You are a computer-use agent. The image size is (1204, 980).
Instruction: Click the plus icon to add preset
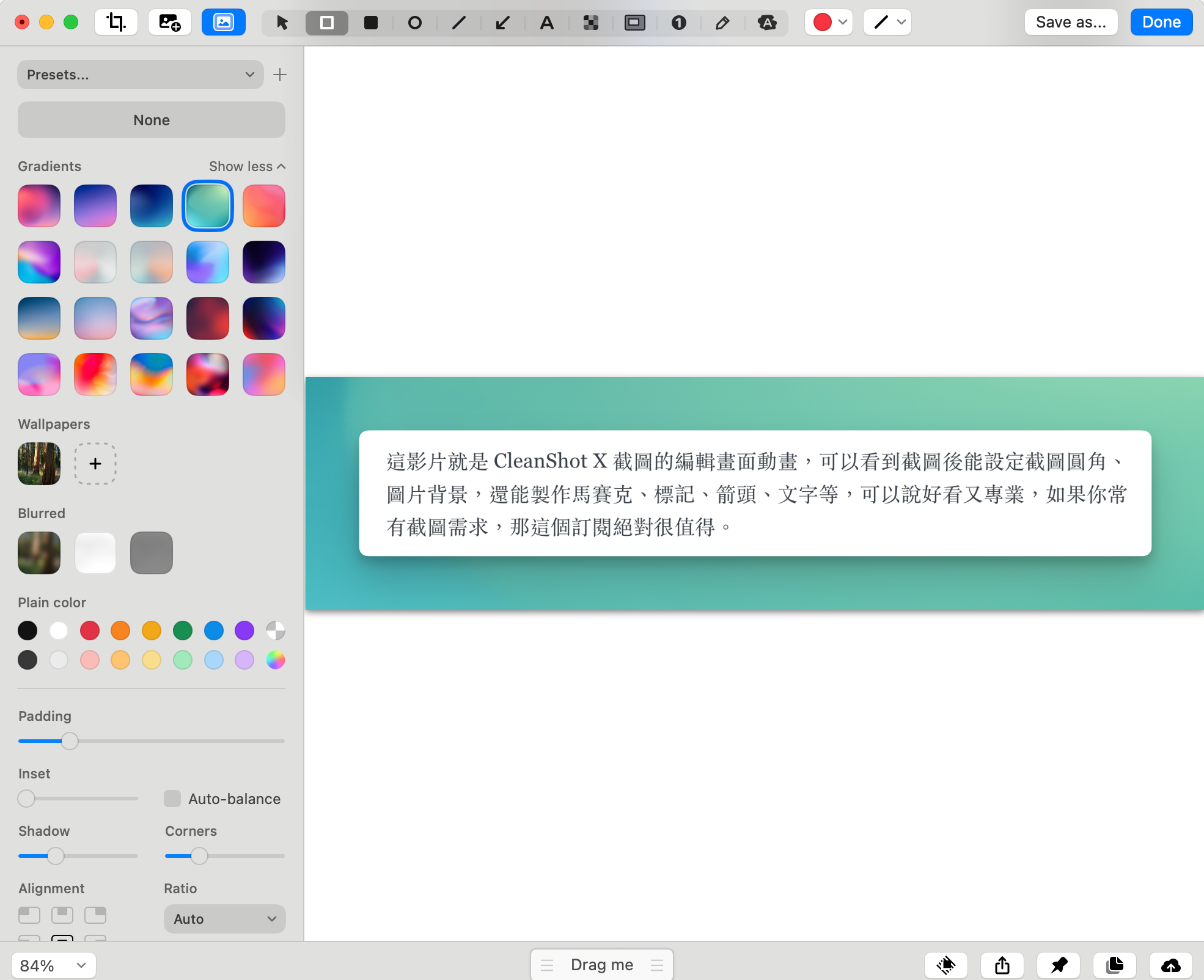pos(280,75)
